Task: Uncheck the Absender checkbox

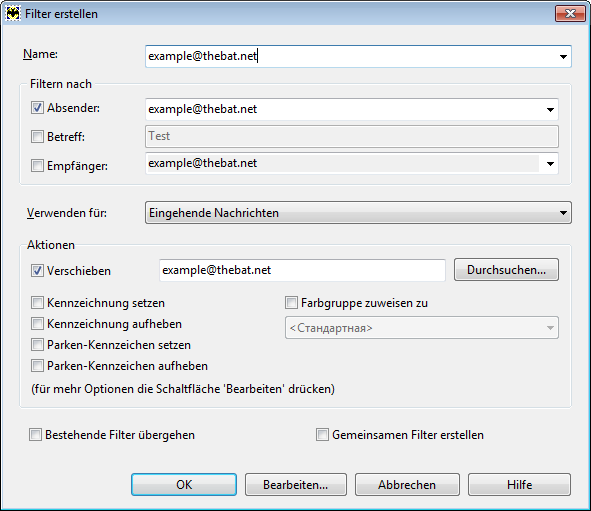Action: 37,108
